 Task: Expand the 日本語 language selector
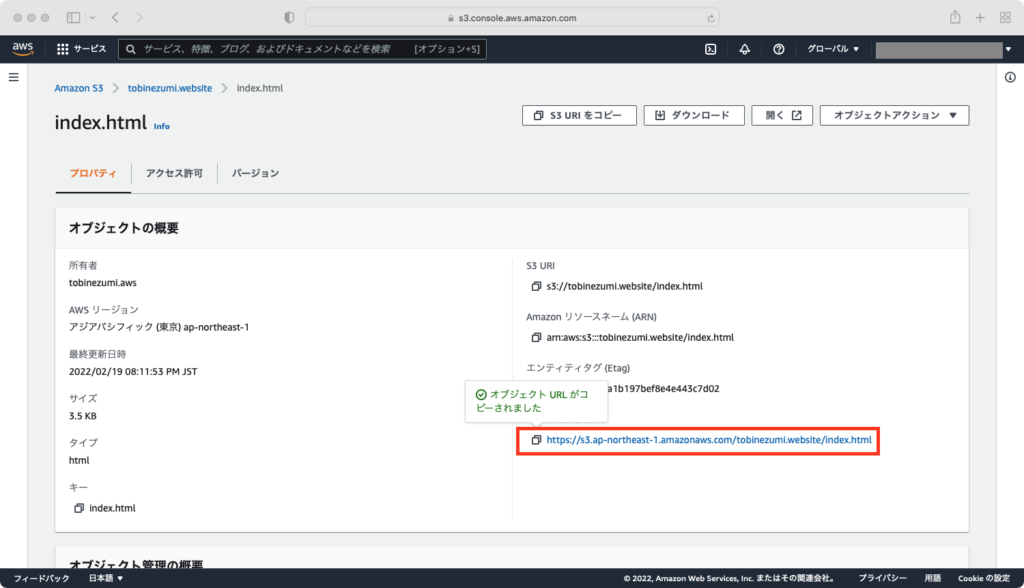(106, 578)
